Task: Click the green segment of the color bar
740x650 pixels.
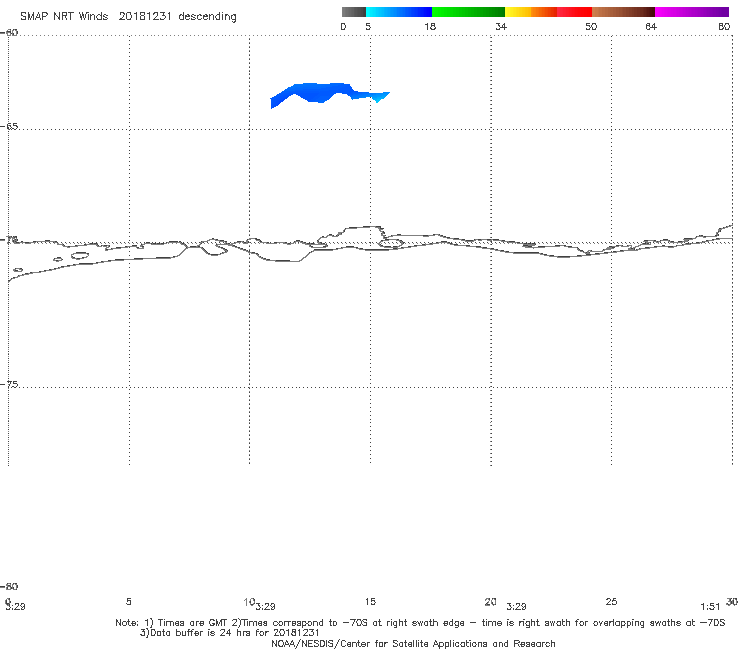Action: (x=468, y=12)
